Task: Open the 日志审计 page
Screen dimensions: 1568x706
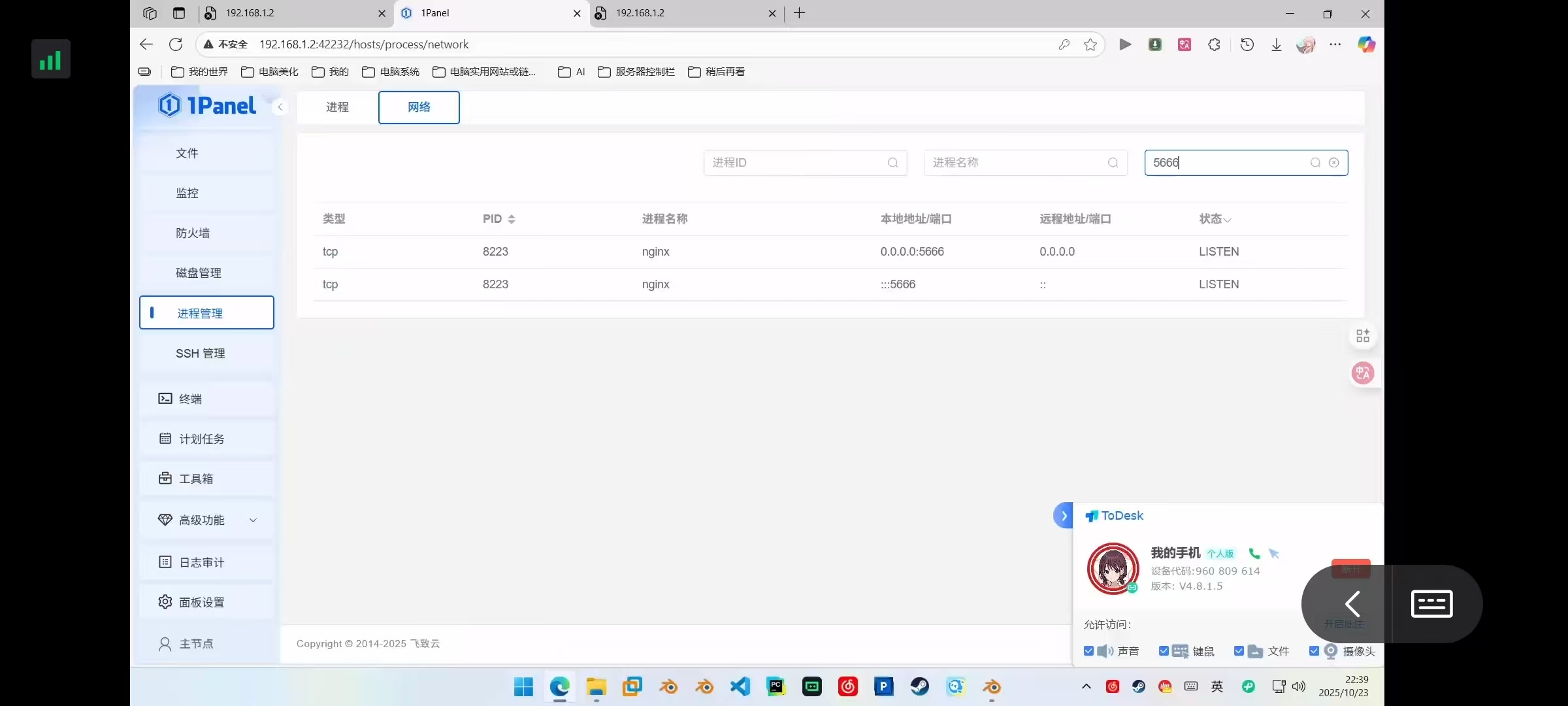Action: (x=201, y=562)
